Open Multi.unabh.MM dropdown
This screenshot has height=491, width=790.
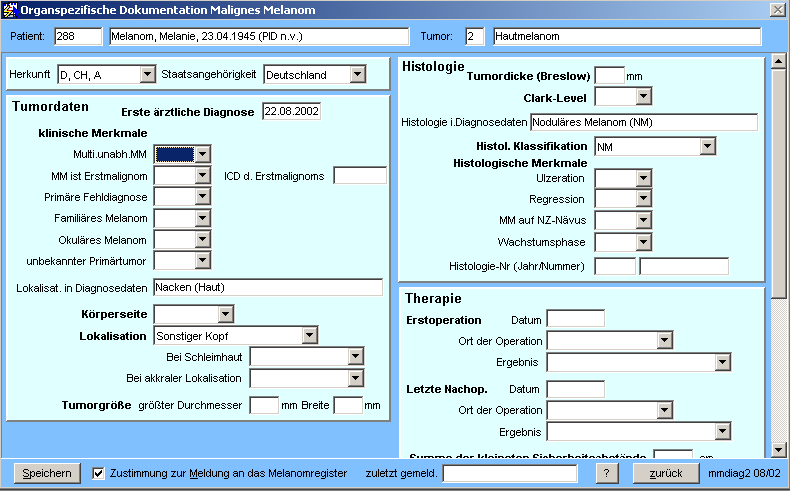[202, 154]
